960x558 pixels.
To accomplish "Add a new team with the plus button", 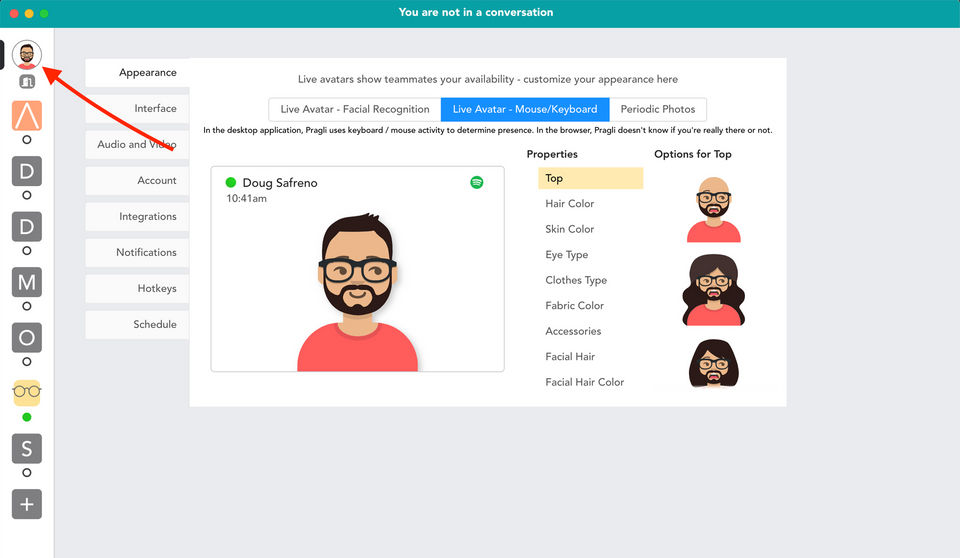I will [x=27, y=504].
